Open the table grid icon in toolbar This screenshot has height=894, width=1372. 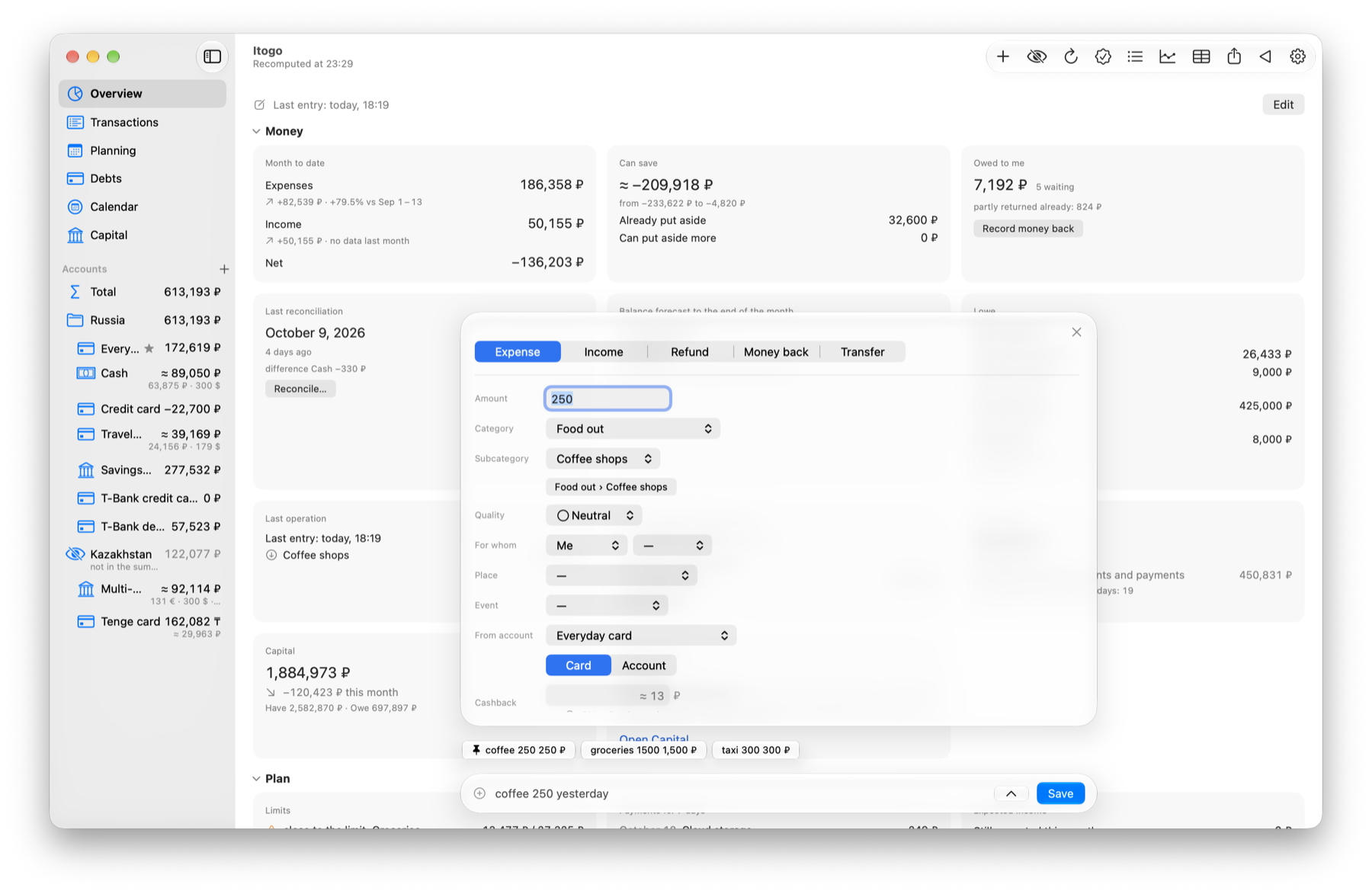(x=1201, y=56)
